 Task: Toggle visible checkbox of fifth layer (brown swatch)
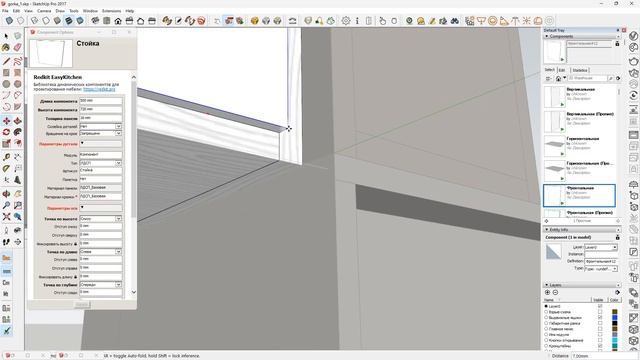tap(600, 329)
